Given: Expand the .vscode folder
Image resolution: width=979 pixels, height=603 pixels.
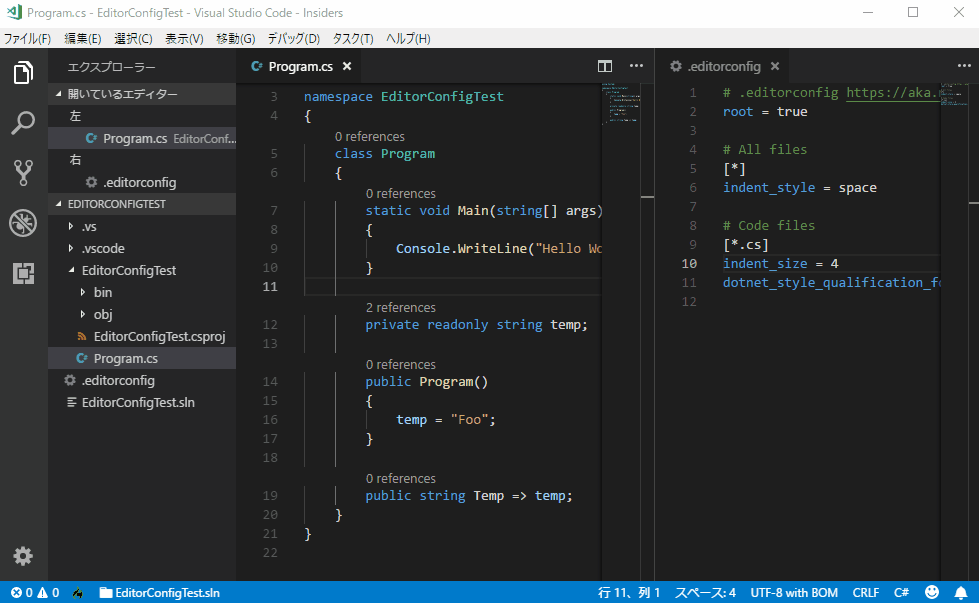Looking at the screenshot, I should pyautogui.click(x=142, y=248).
